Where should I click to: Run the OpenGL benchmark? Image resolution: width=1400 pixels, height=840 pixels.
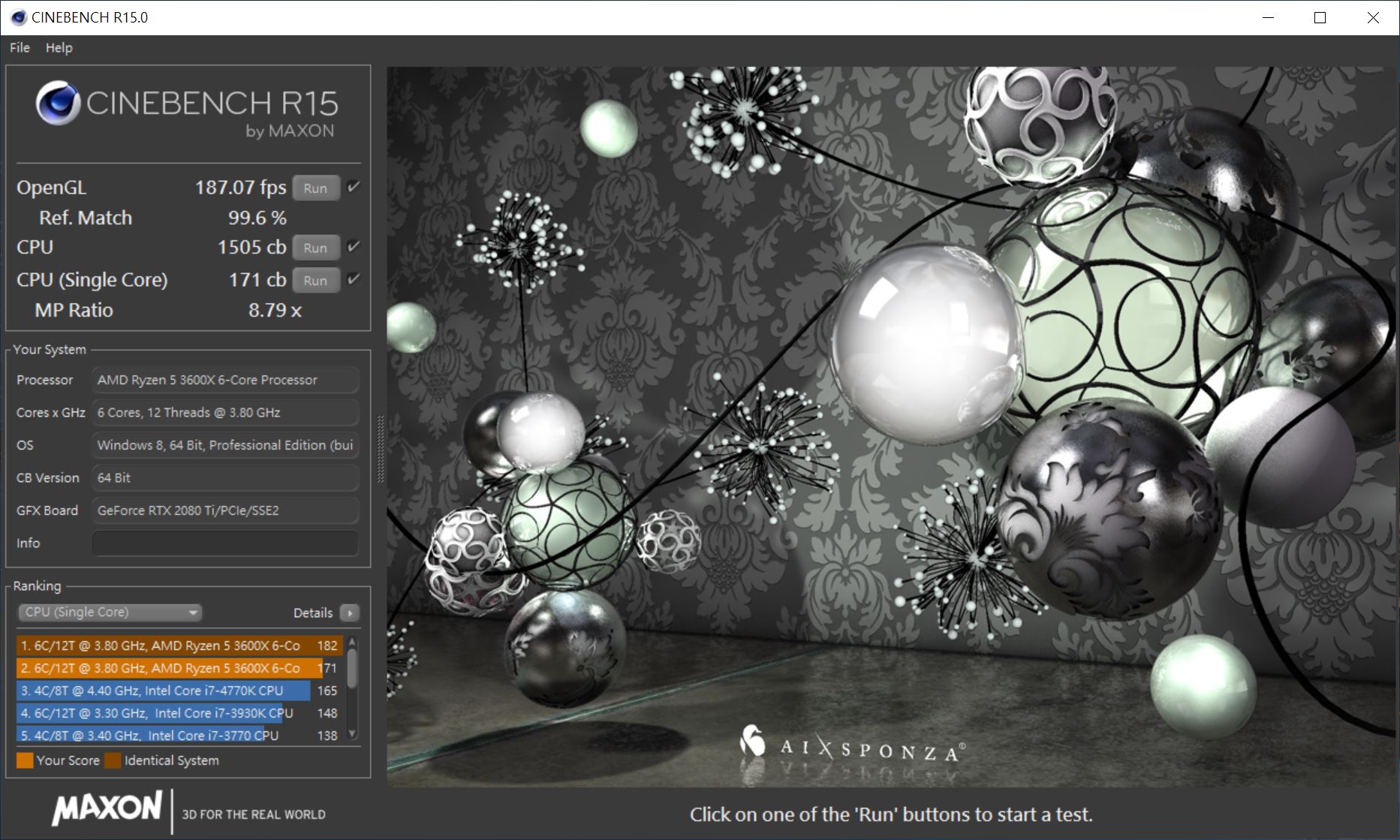[x=315, y=188]
